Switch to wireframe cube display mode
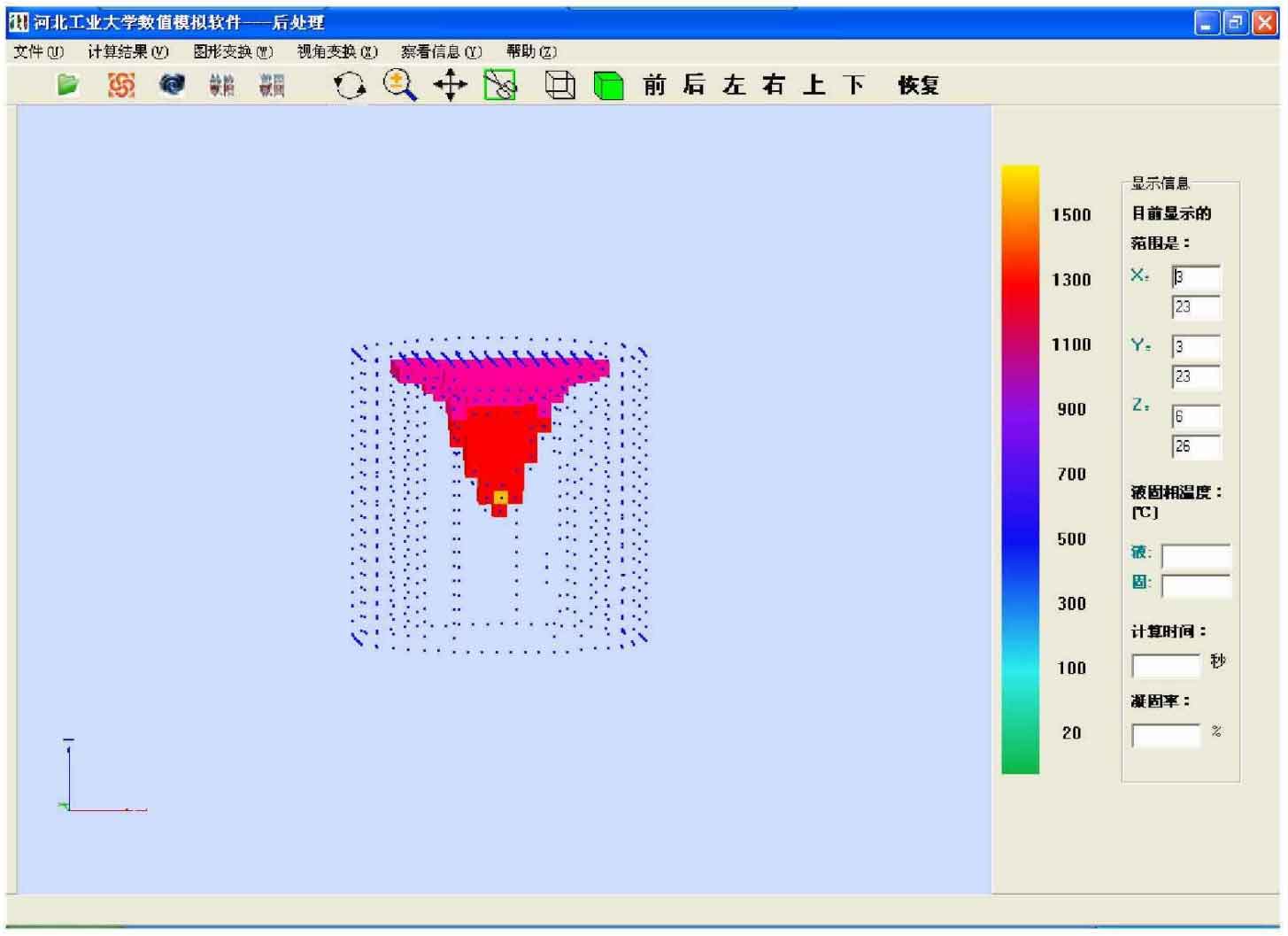This screenshot has width=1288, height=936. click(x=560, y=85)
